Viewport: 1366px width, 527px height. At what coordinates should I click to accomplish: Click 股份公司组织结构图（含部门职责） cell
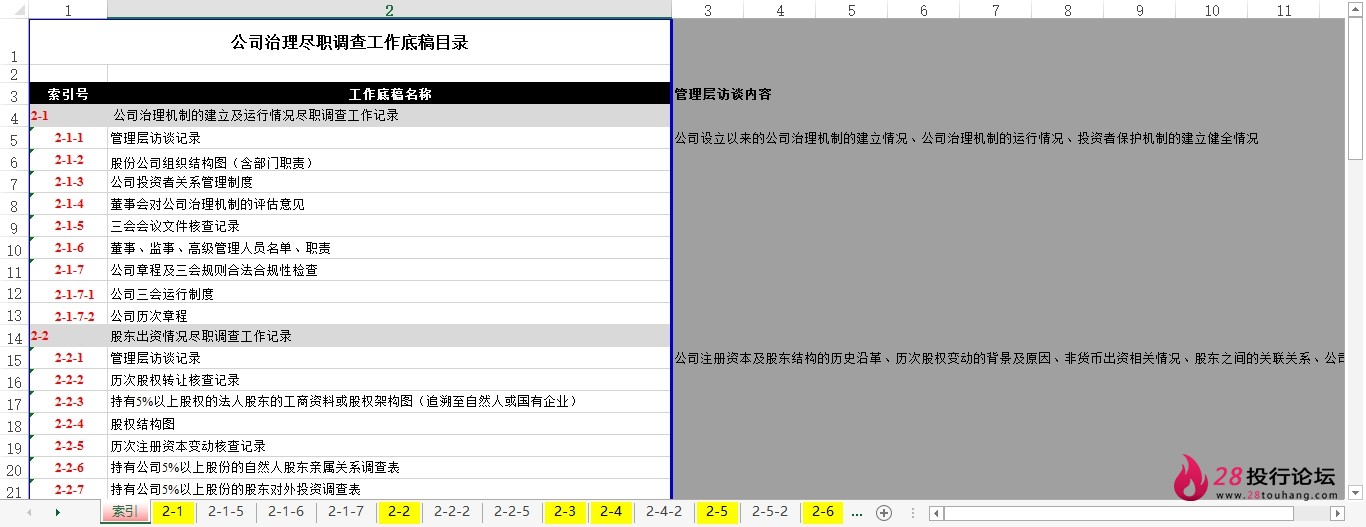(389, 161)
